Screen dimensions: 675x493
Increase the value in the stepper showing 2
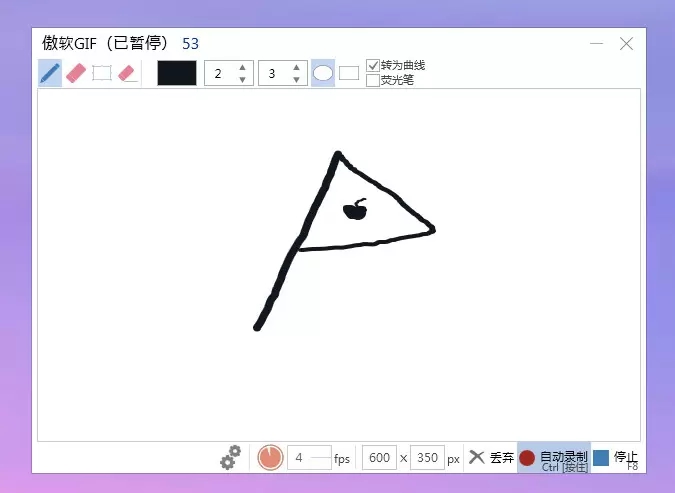(x=242, y=67)
